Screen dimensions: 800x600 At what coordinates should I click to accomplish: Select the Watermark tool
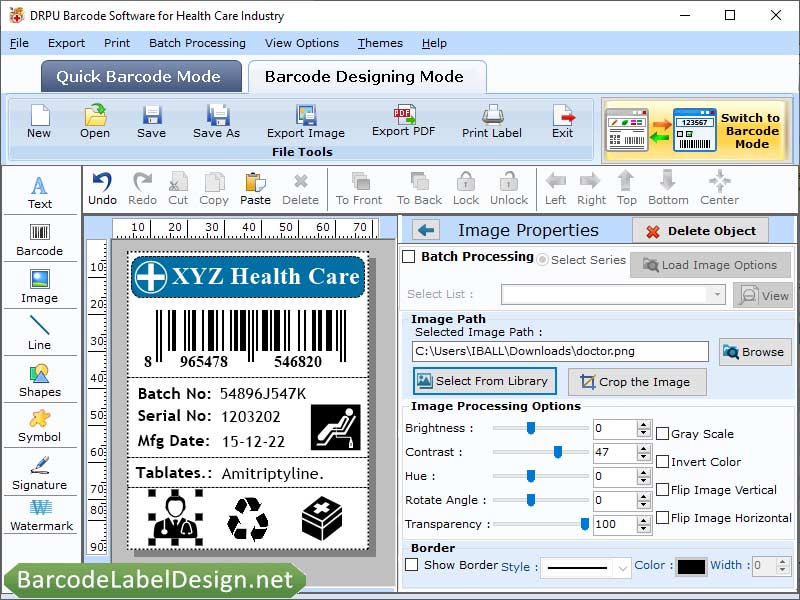[41, 515]
